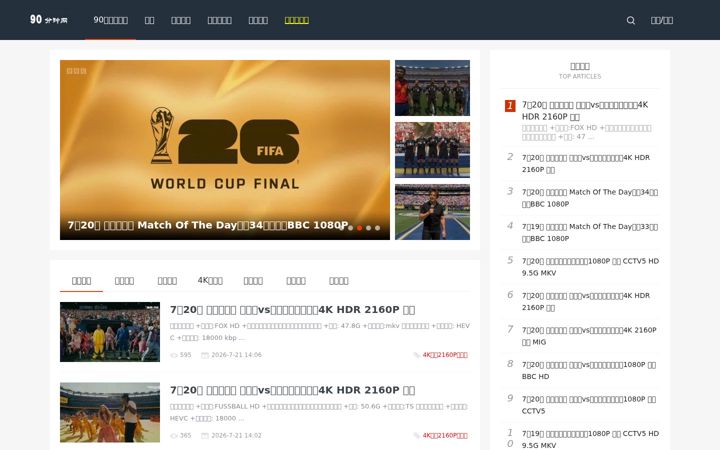This screenshot has width=720, height=450.
Task: Click banner caption "Match Of The Day" BBC 1080P
Action: point(208,225)
